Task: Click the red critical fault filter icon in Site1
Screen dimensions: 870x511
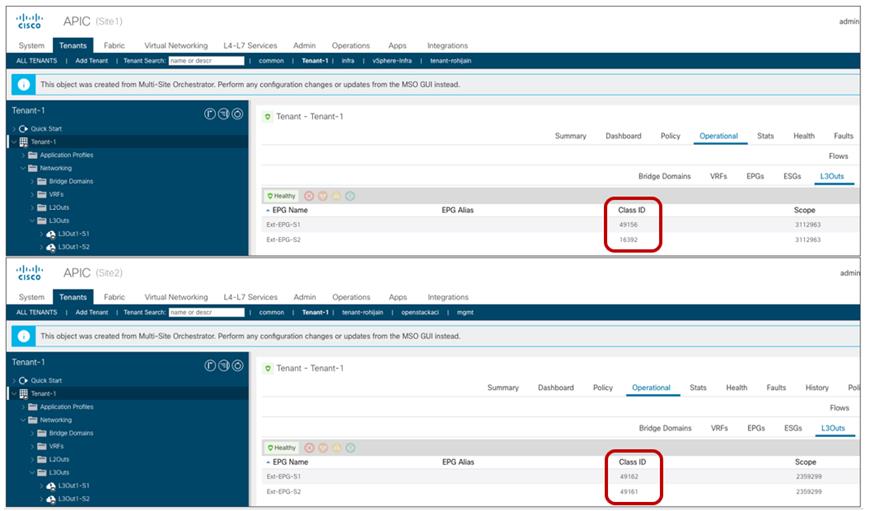Action: coord(309,196)
